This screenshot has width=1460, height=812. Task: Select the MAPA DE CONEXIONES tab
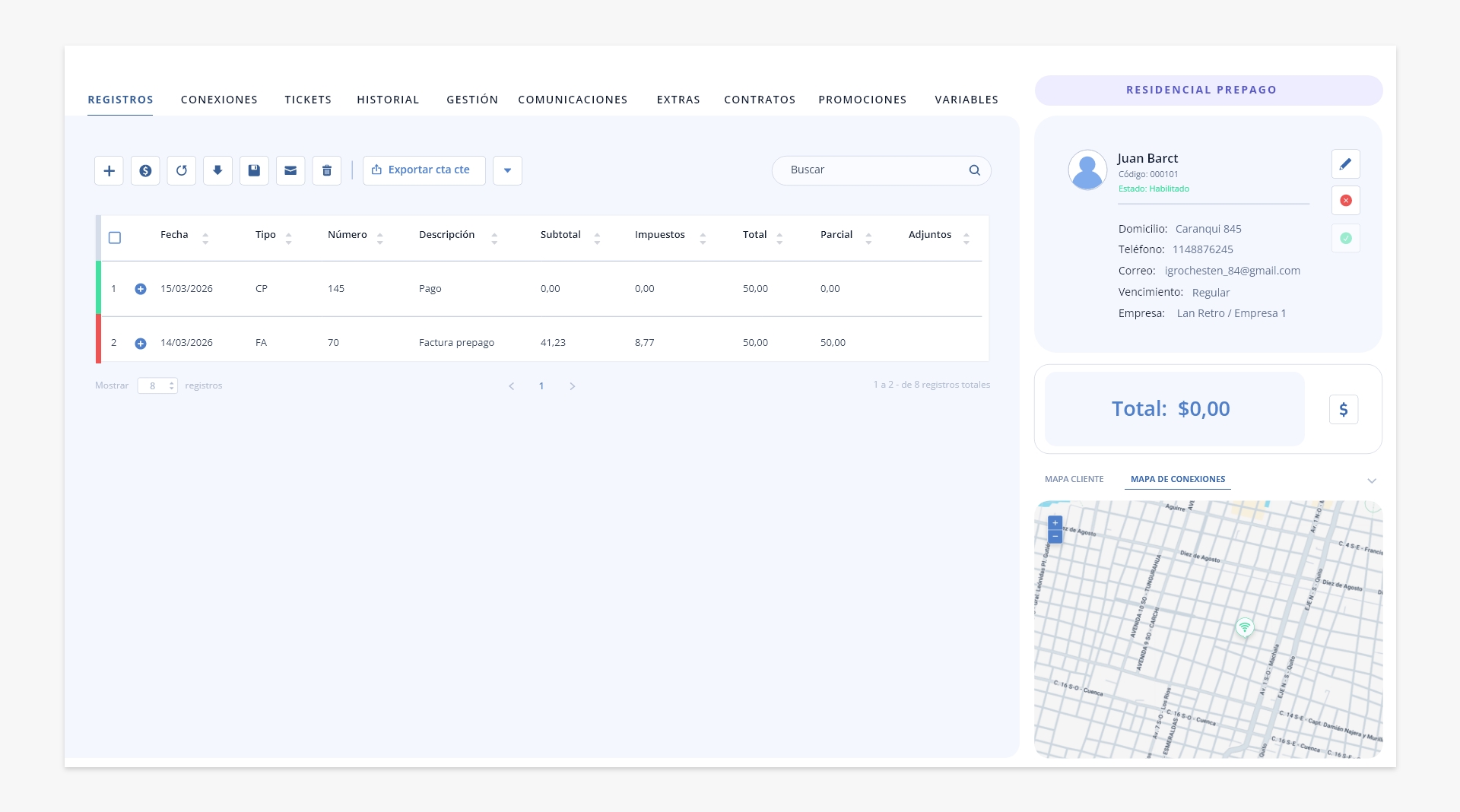[x=1178, y=479]
